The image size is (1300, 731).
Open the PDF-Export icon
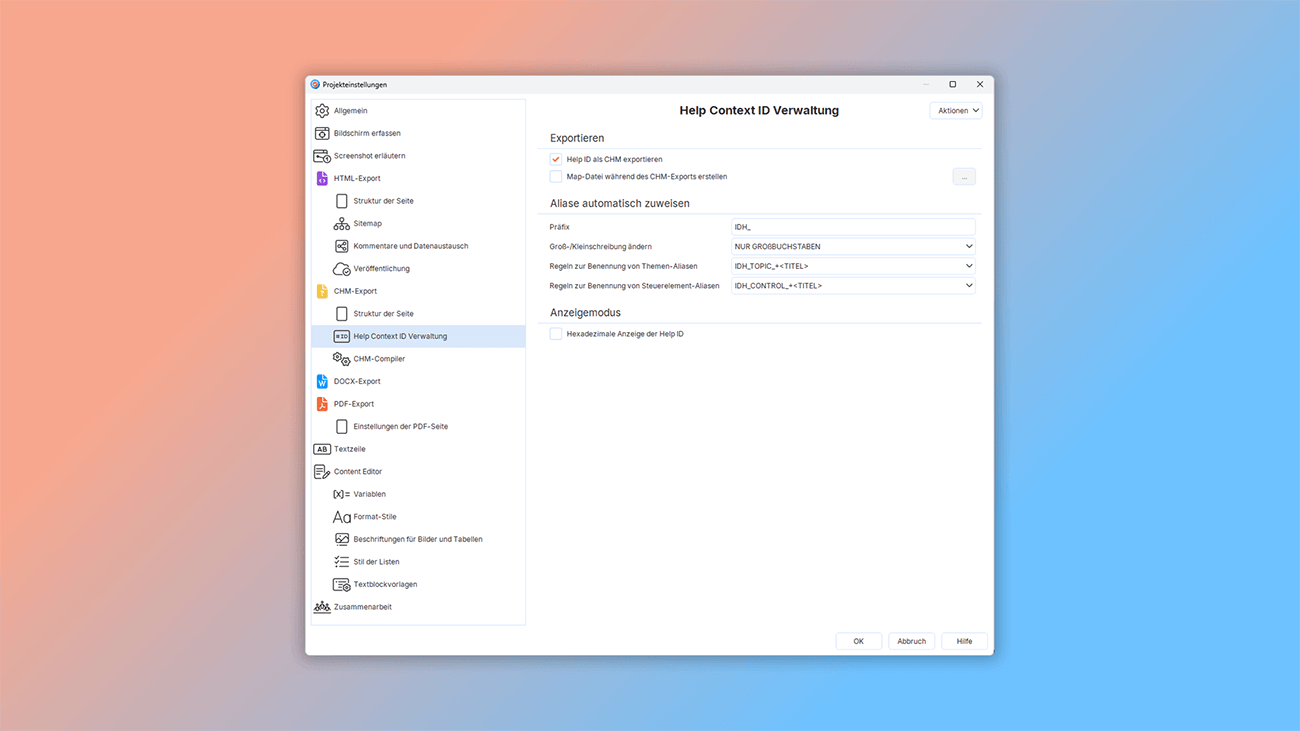tap(322, 404)
